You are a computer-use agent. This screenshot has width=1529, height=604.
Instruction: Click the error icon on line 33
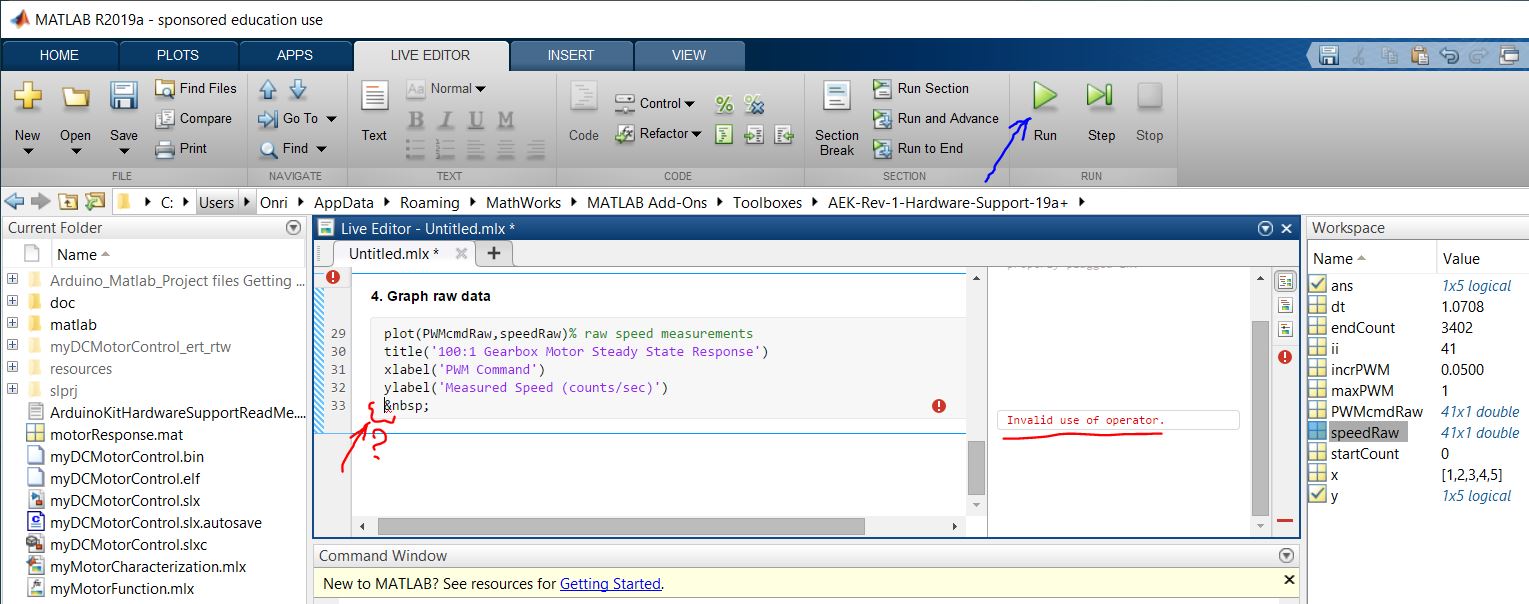click(x=939, y=406)
